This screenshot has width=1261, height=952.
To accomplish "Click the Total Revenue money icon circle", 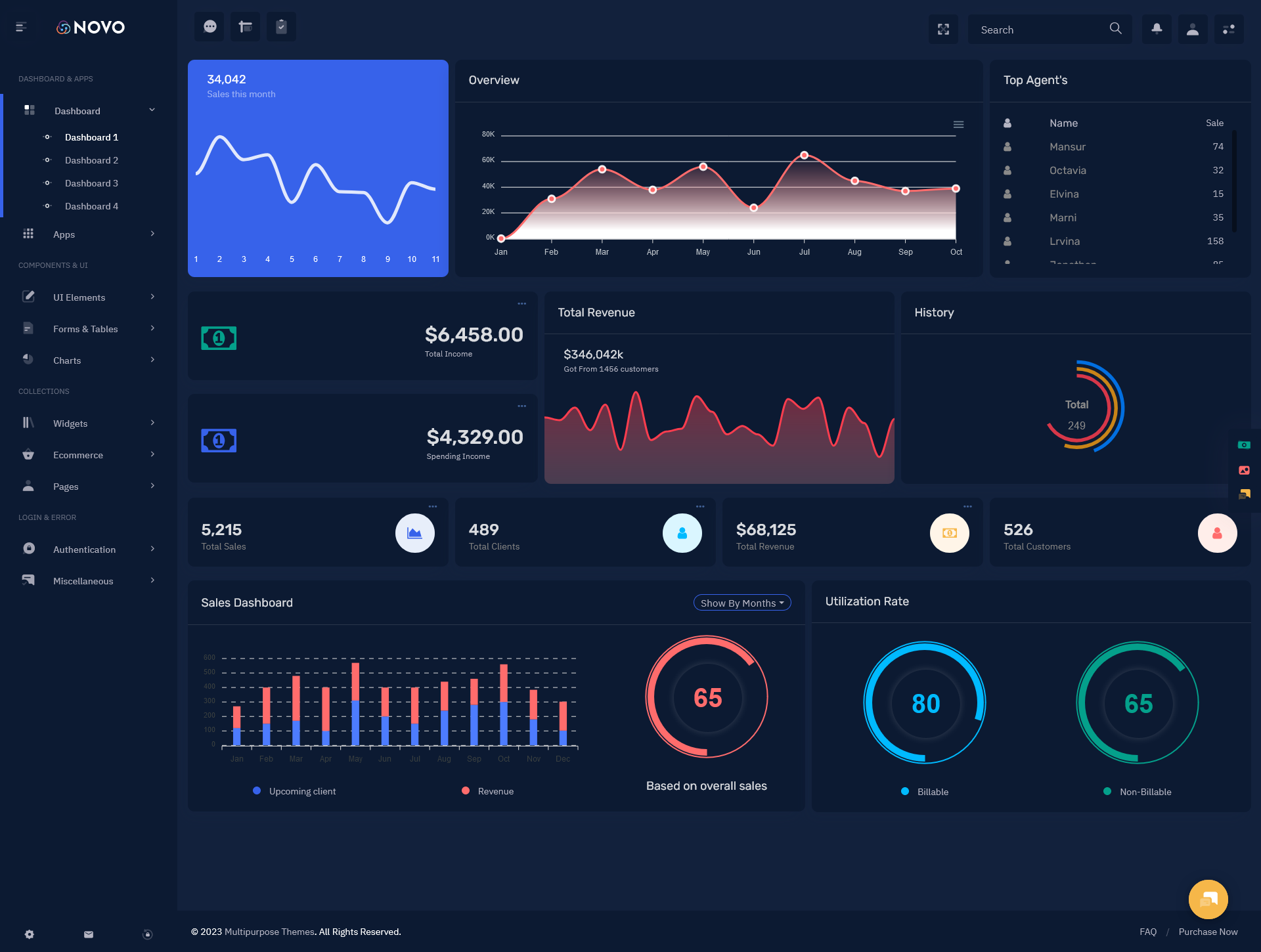I will pyautogui.click(x=950, y=533).
